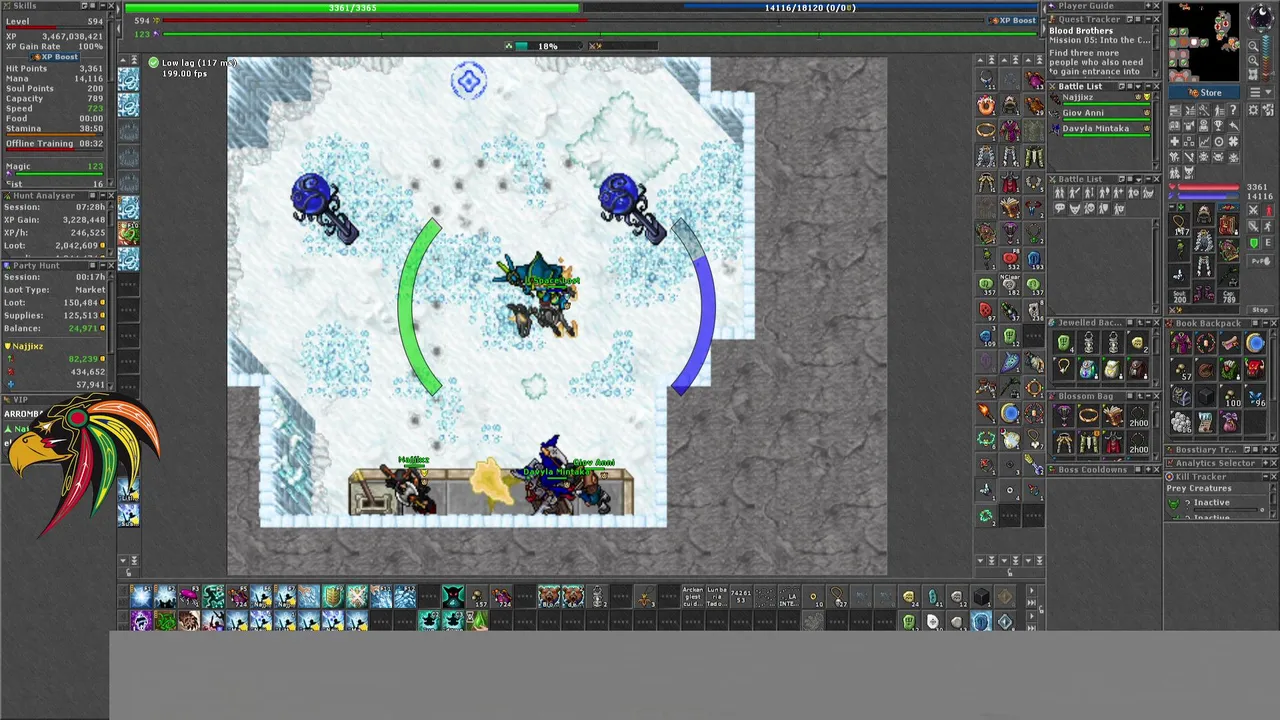Image resolution: width=1280 pixels, height=720 pixels.
Task: Click the armor equipment slot
Action: (1204, 241)
